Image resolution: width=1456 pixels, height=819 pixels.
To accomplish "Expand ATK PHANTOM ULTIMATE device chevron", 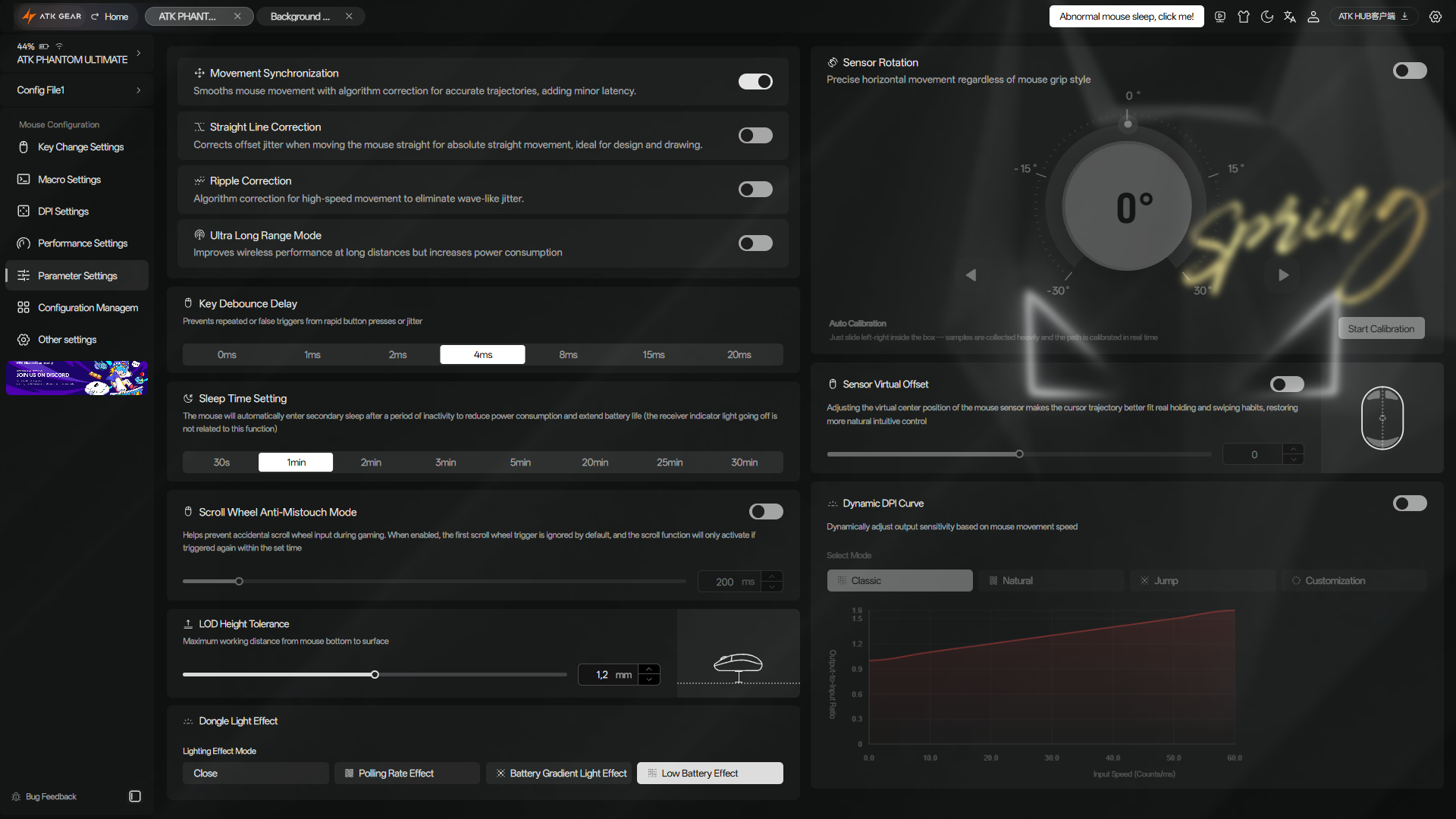I will tap(139, 53).
